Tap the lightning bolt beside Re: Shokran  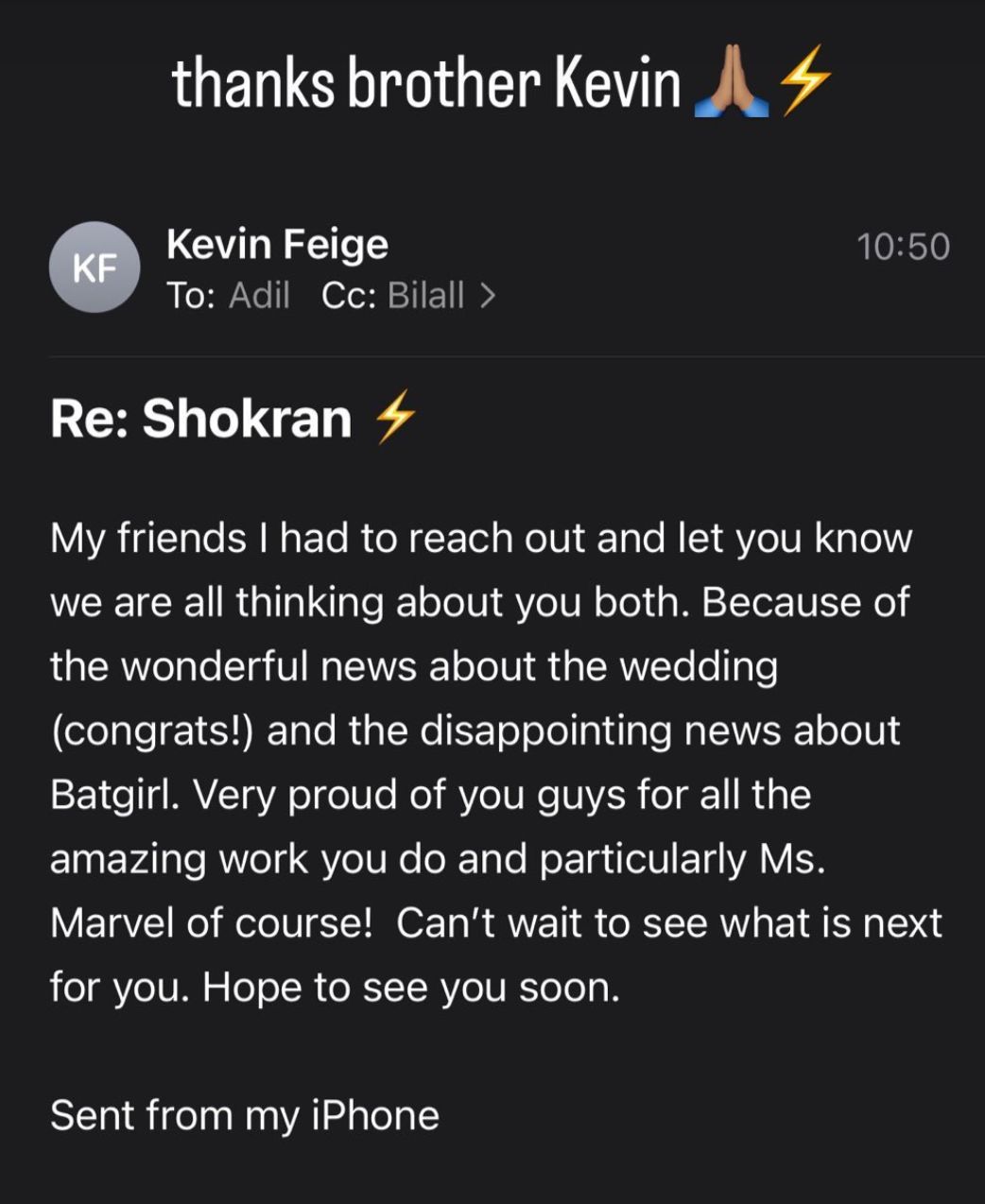394,419
